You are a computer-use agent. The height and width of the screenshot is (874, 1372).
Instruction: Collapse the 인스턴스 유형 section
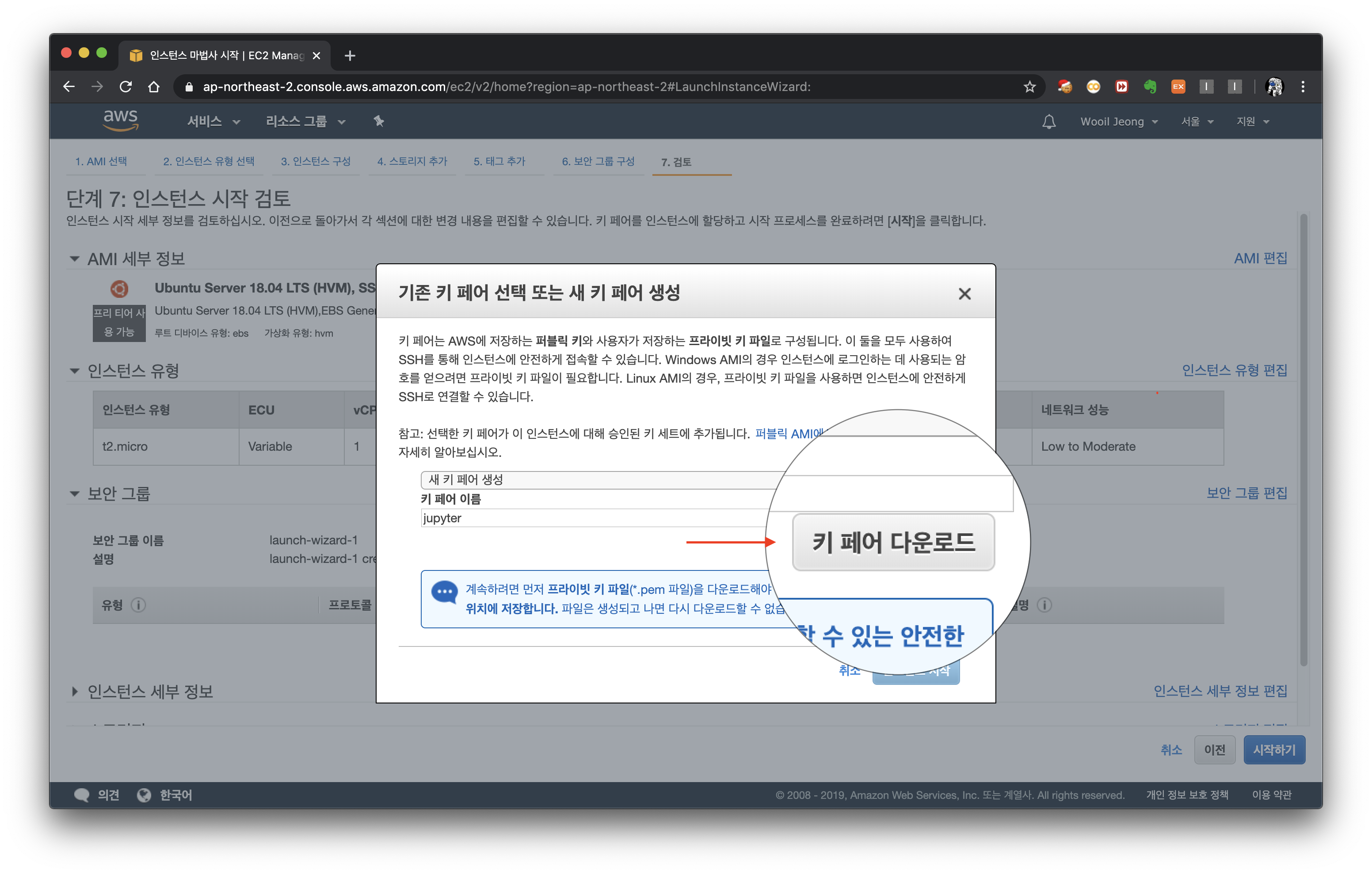pos(74,371)
